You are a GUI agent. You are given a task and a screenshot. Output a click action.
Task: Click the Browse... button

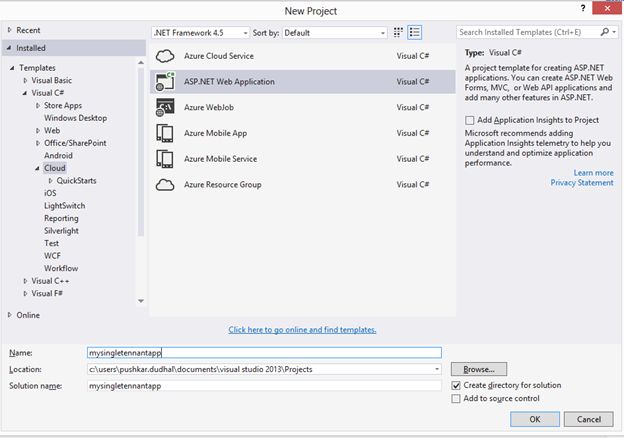point(479,369)
